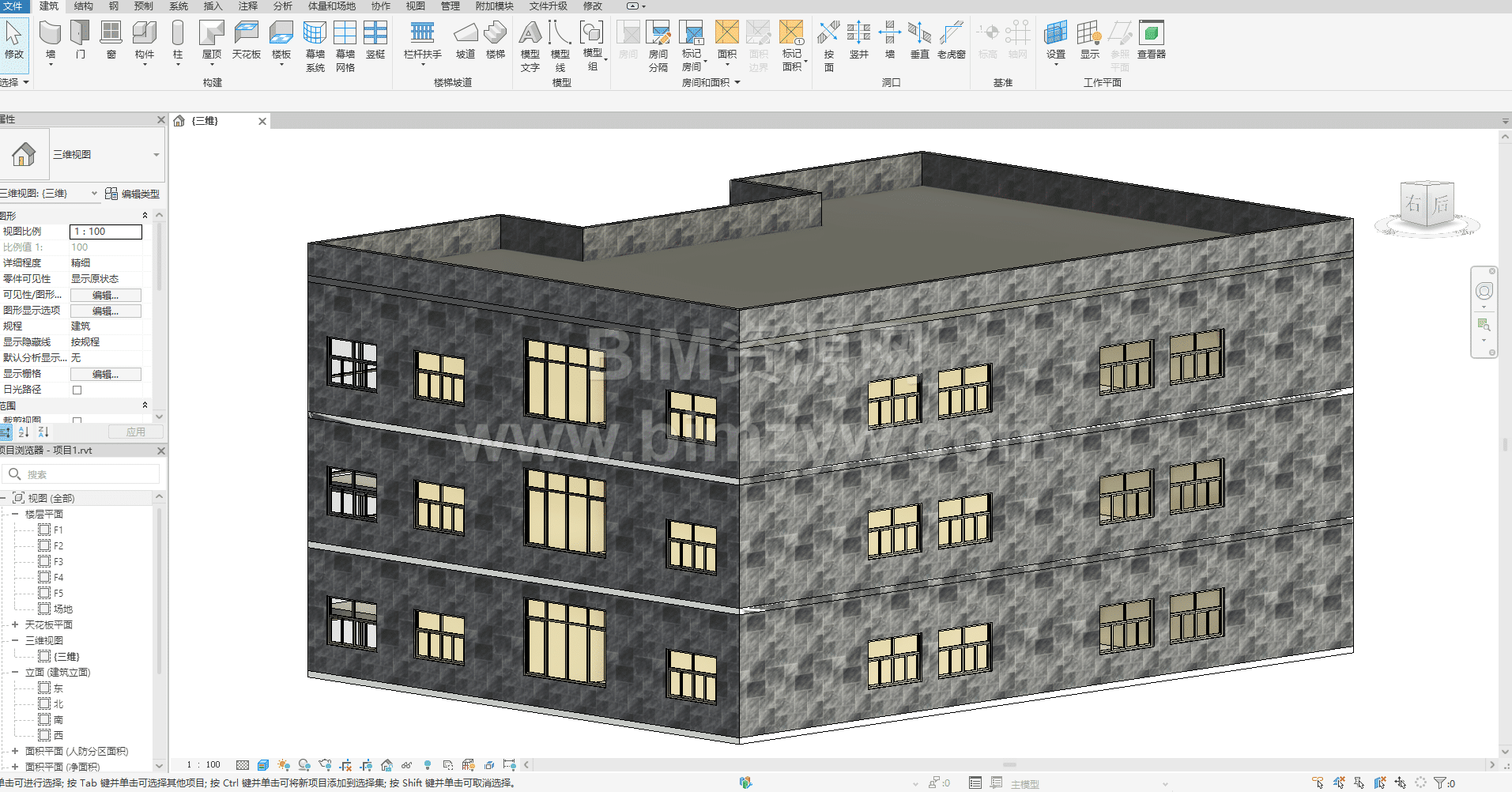Click the ViewCube navigation cube
Screen dimensions: 1512x792
coord(1427,205)
